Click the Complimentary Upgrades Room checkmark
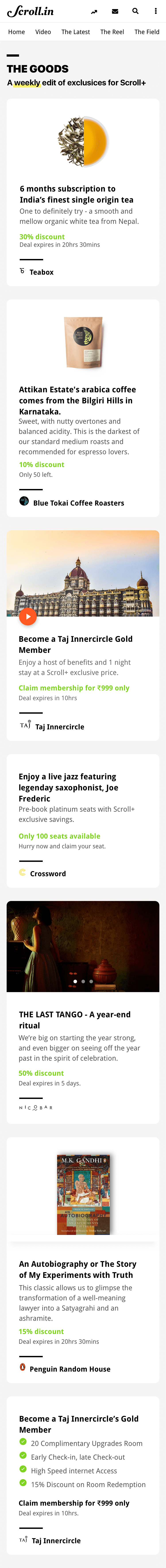 (x=23, y=1441)
